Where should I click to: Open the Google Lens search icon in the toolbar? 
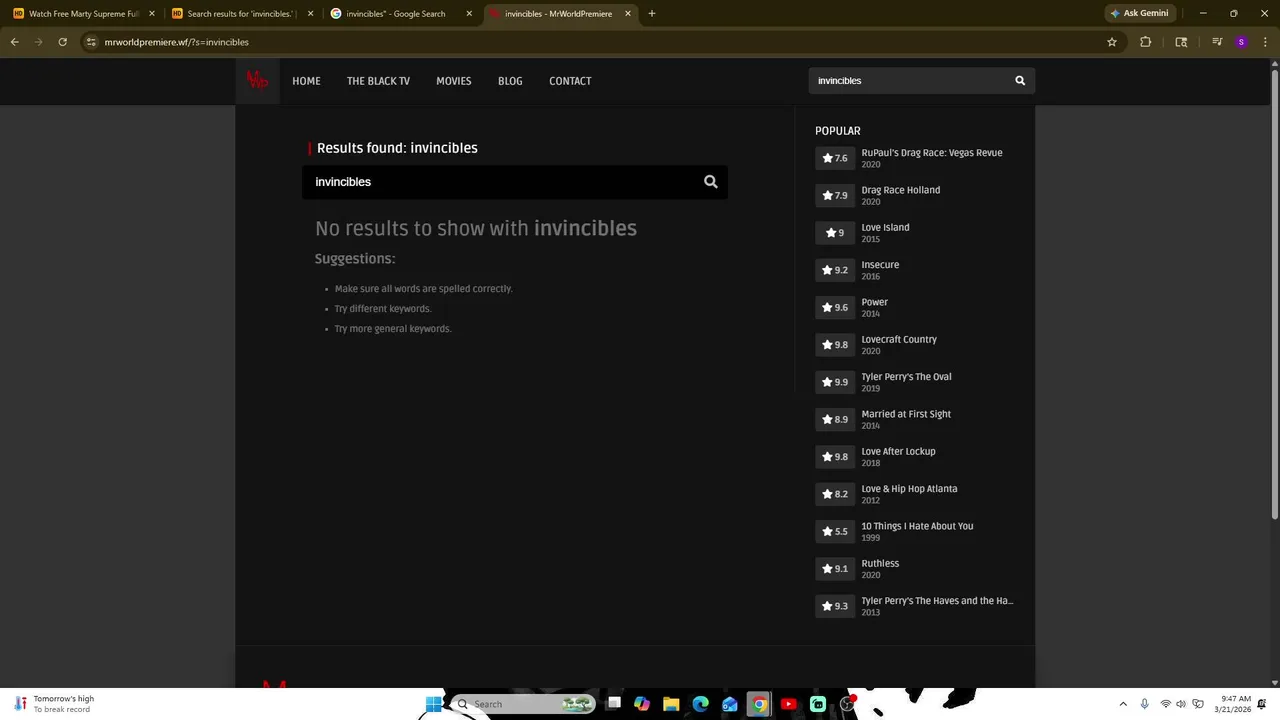(1181, 42)
